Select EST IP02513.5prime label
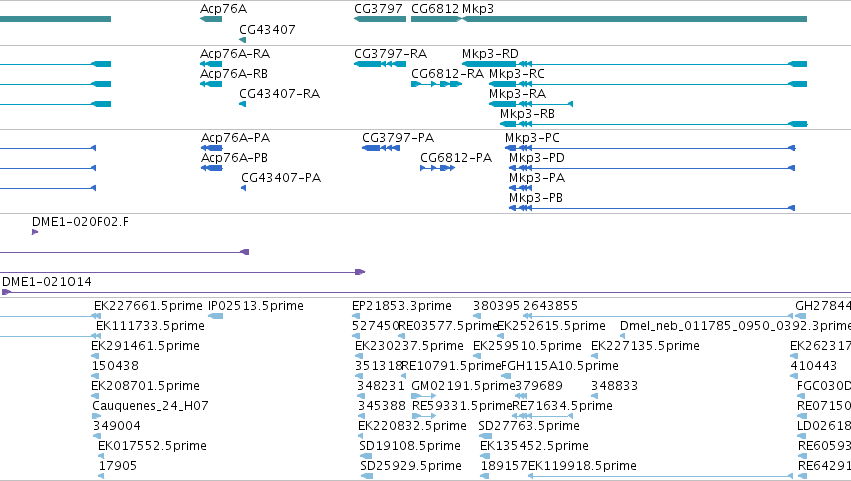Viewport: 851px width, 481px height. (x=256, y=306)
